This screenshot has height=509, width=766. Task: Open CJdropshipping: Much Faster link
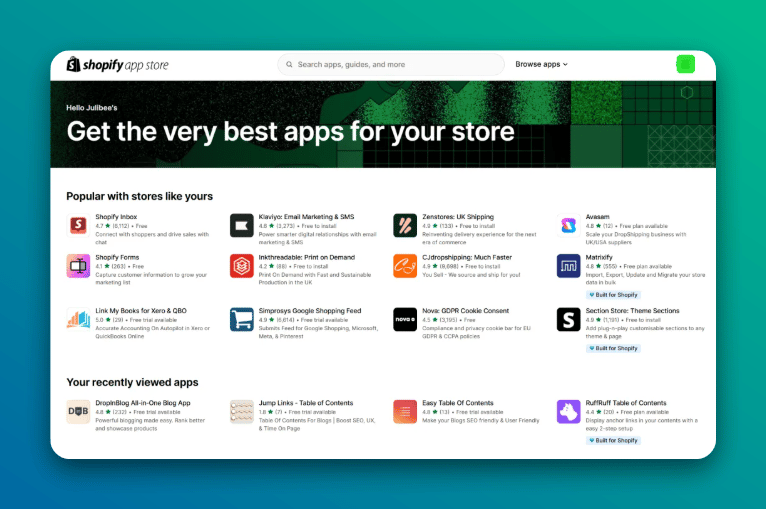click(467, 257)
